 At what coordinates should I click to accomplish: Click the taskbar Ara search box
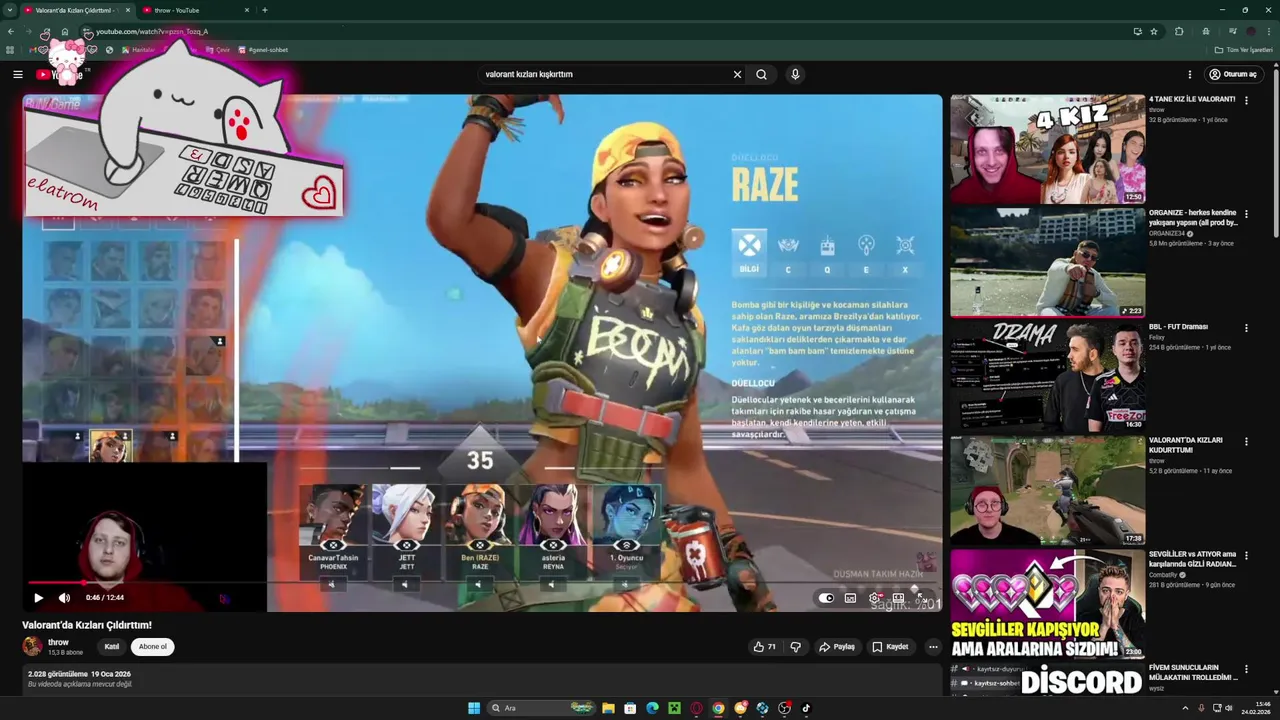pyautogui.click(x=540, y=708)
